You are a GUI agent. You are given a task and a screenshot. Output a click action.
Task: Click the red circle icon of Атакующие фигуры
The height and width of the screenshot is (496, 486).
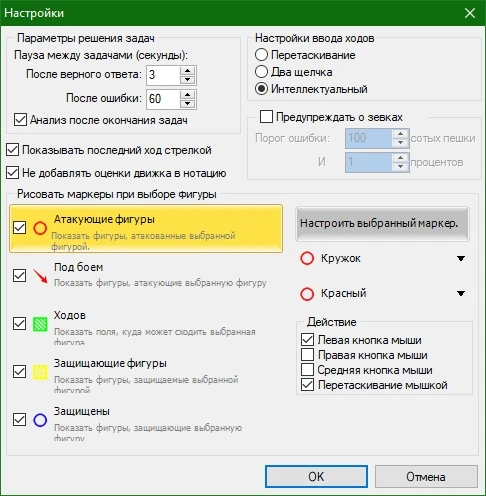(40, 228)
